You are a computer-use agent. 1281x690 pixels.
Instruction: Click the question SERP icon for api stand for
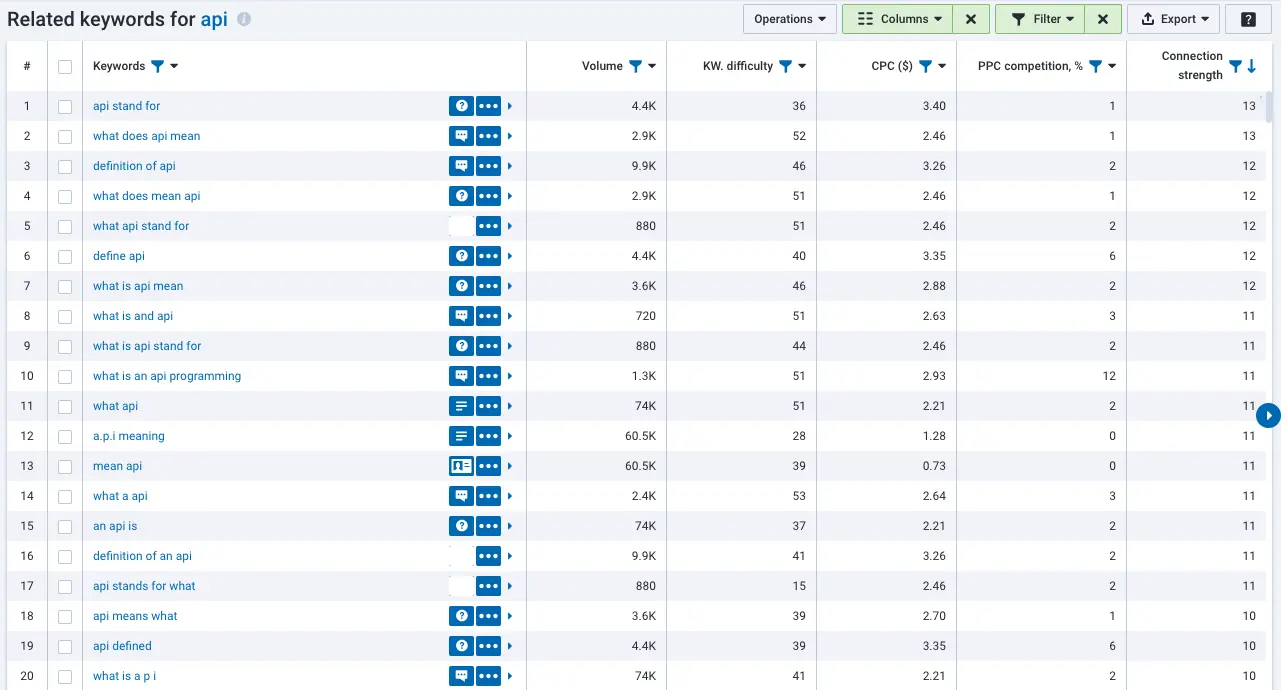pyautogui.click(x=461, y=106)
